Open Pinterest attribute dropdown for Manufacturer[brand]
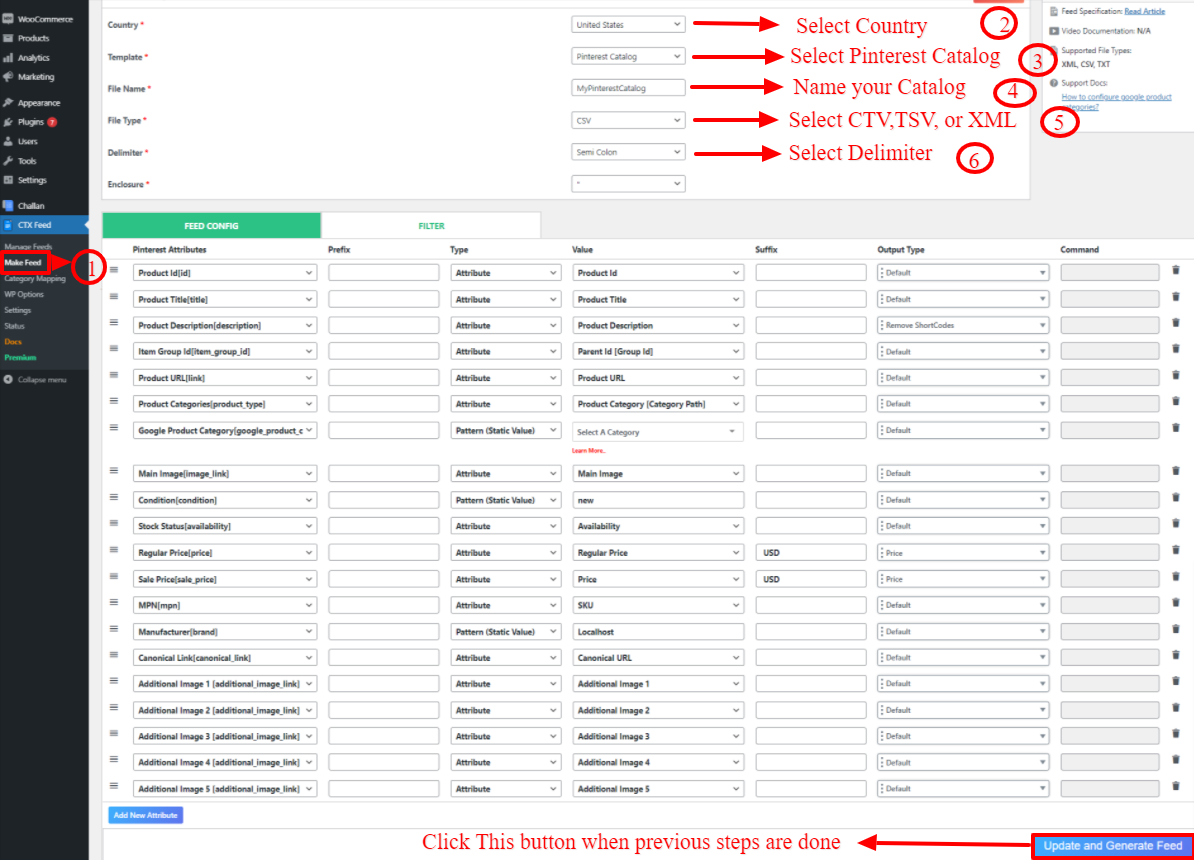Screen dimensions: 1194x860 point(225,631)
